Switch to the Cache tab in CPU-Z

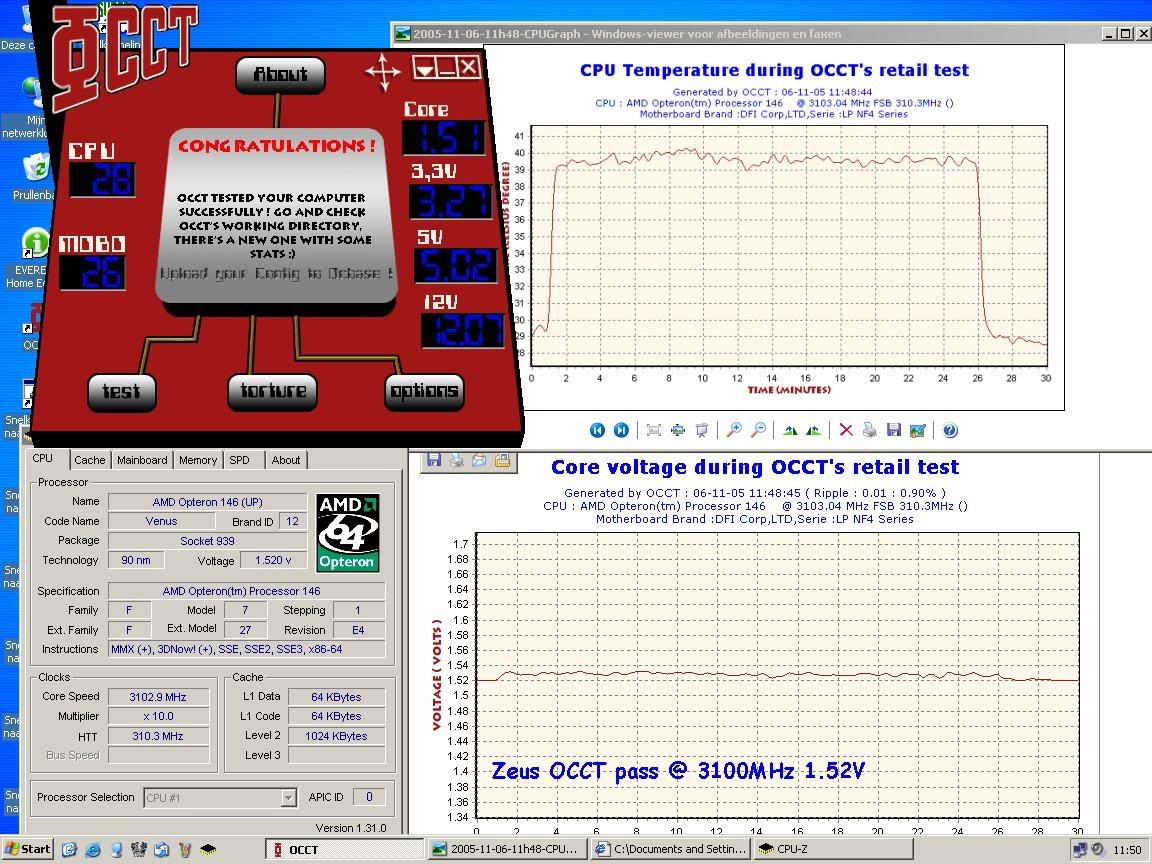click(90, 460)
